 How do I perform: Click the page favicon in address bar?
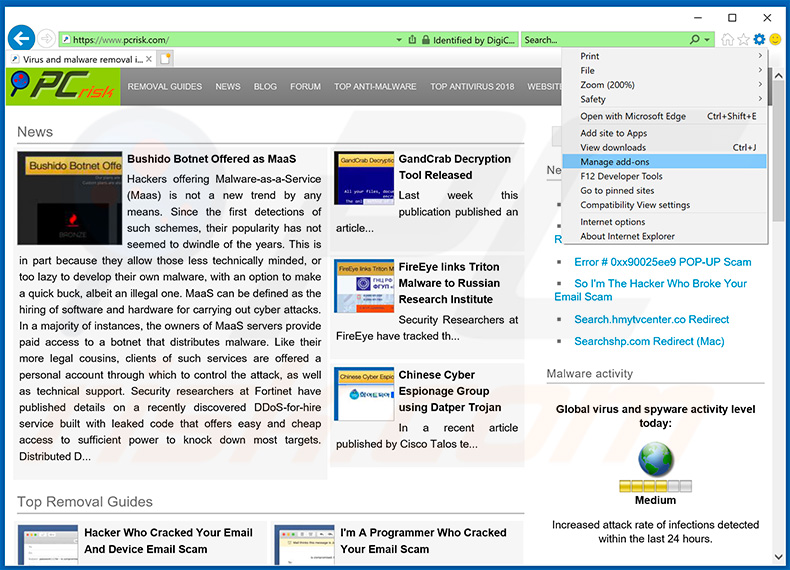click(65, 40)
